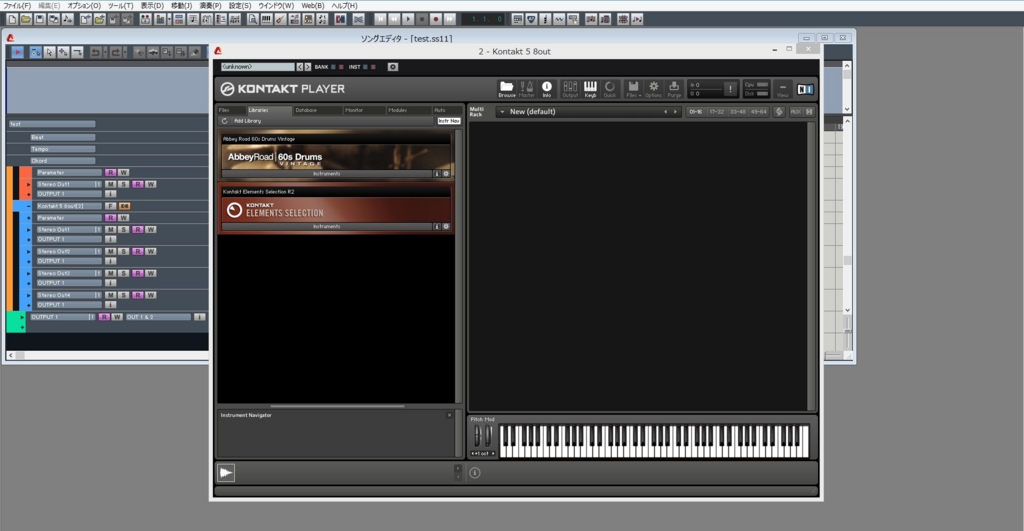
Task: Select the arrow pointer tool in Song Editor
Action: tap(49, 52)
